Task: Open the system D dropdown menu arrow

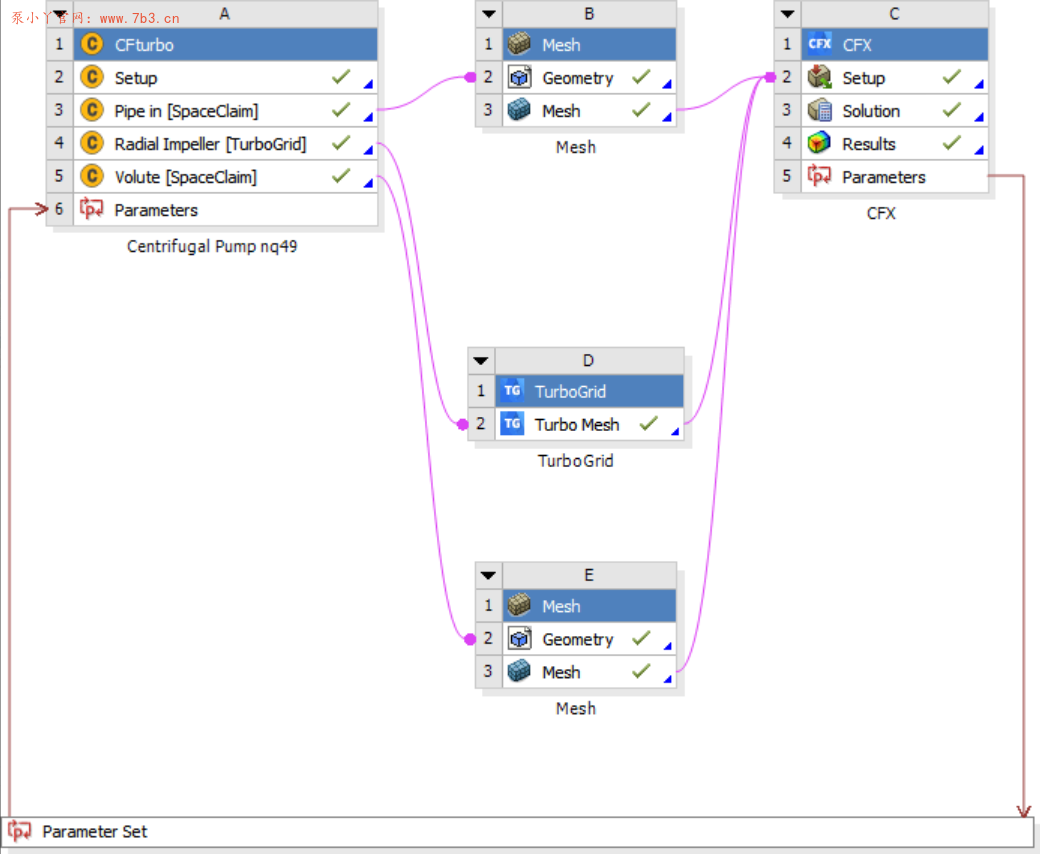Action: 481,361
